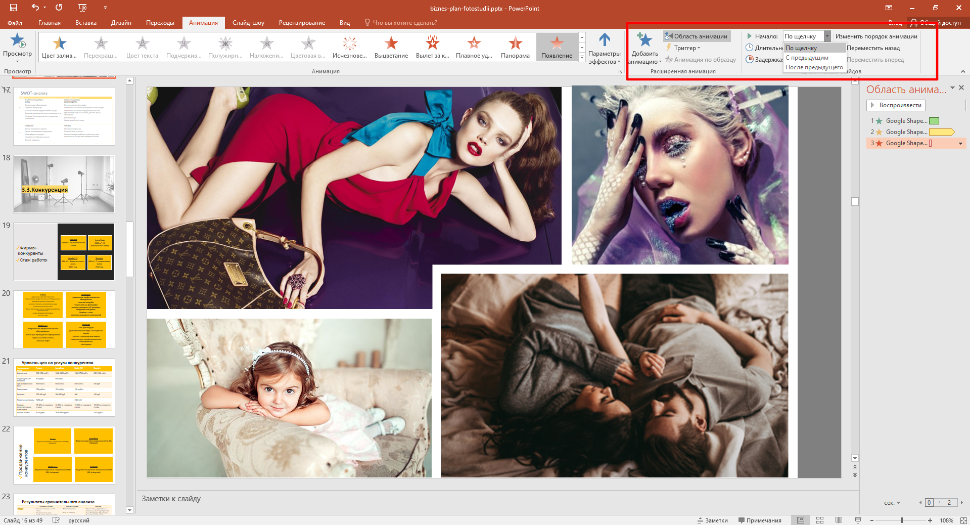
Task: Select the 'Цвет заливки' animation effect
Action: pos(59,46)
